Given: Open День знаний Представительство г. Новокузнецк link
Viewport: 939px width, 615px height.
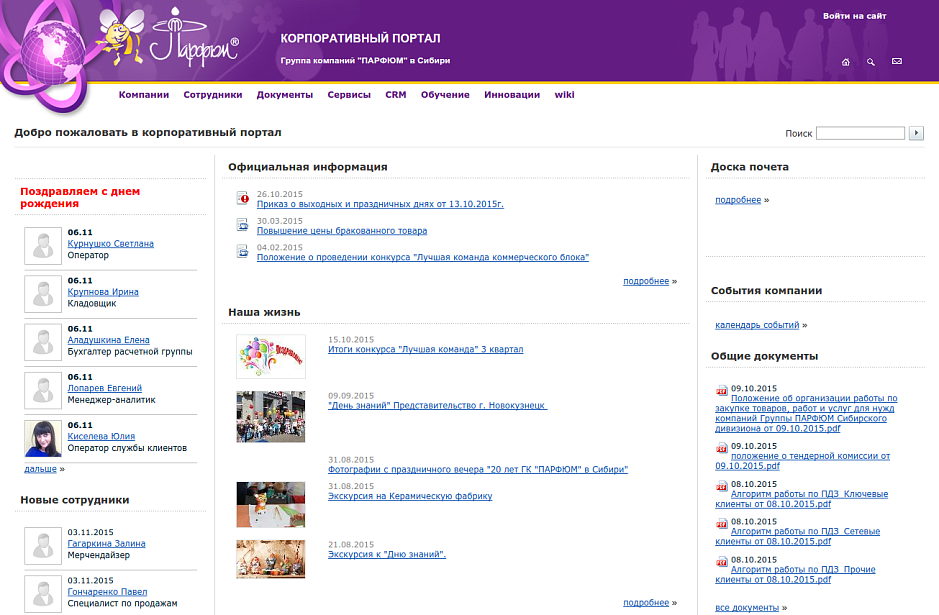Looking at the screenshot, I should click(438, 406).
